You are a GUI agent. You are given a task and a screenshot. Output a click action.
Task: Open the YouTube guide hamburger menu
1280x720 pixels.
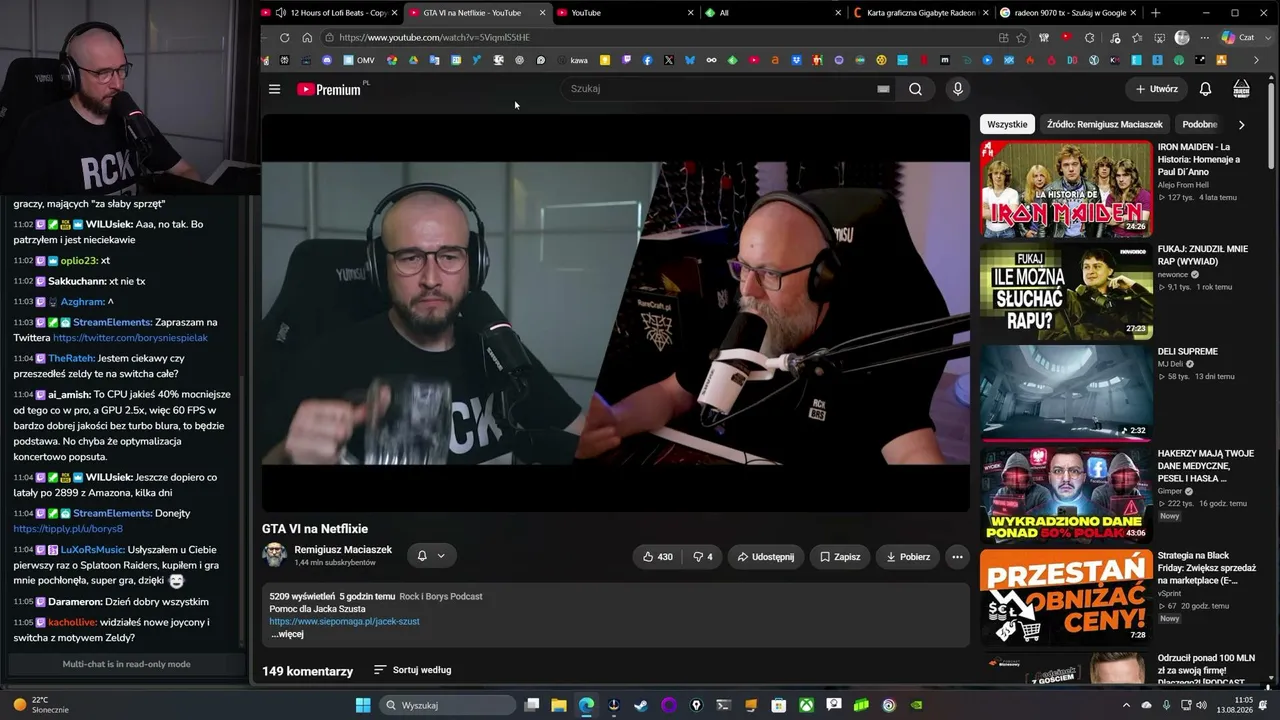[274, 89]
